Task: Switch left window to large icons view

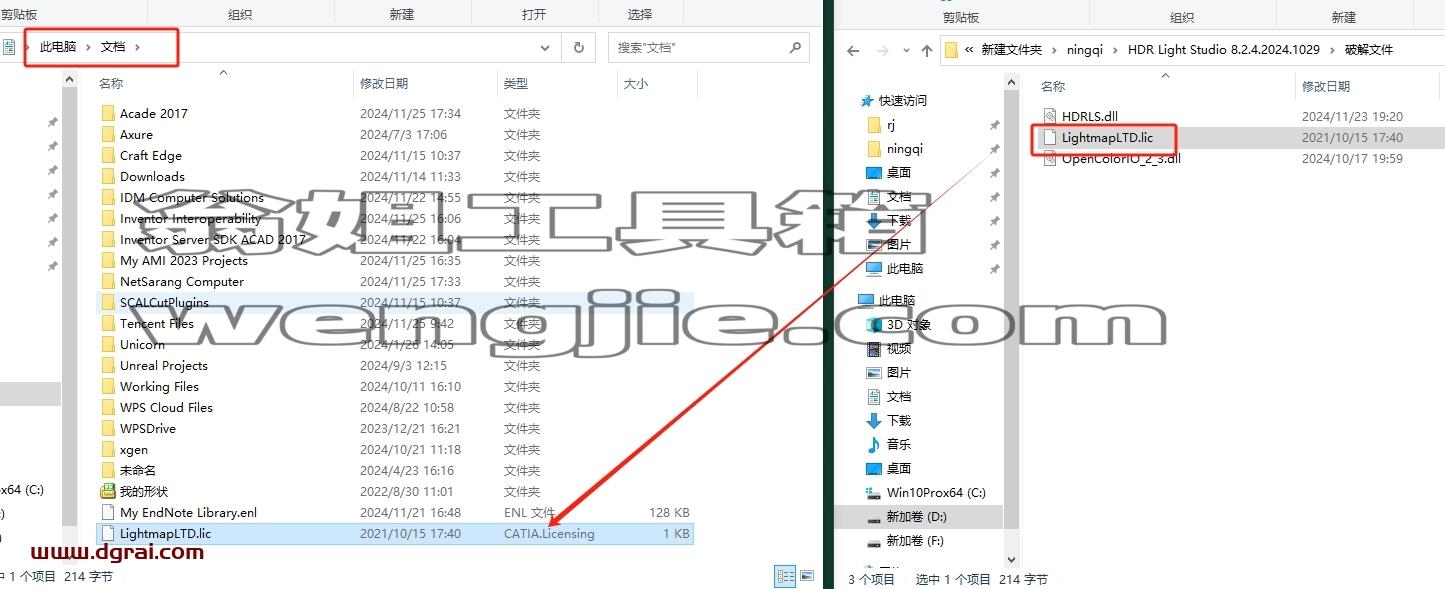Action: point(806,577)
